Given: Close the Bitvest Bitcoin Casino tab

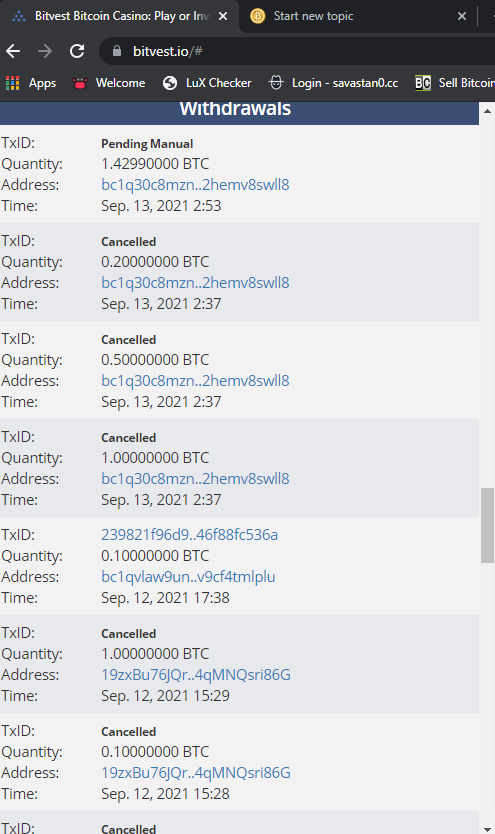Looking at the screenshot, I should (x=223, y=16).
